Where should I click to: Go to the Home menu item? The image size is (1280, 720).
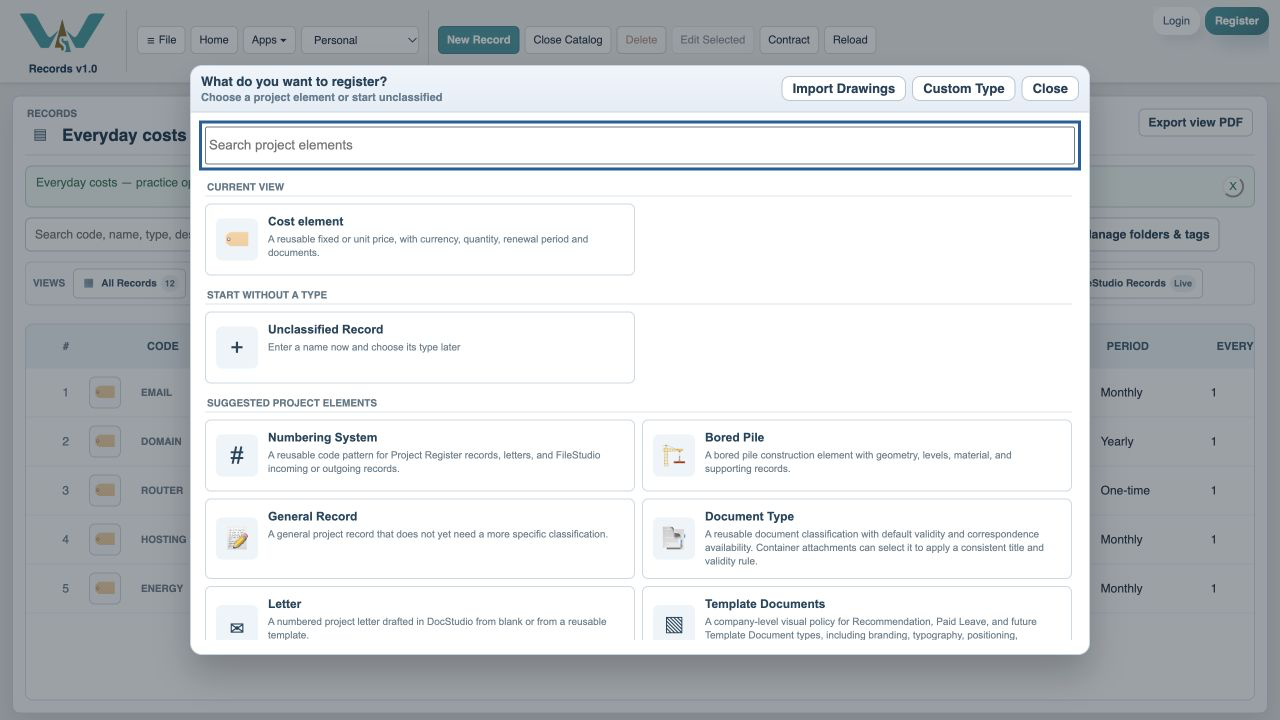pos(214,40)
